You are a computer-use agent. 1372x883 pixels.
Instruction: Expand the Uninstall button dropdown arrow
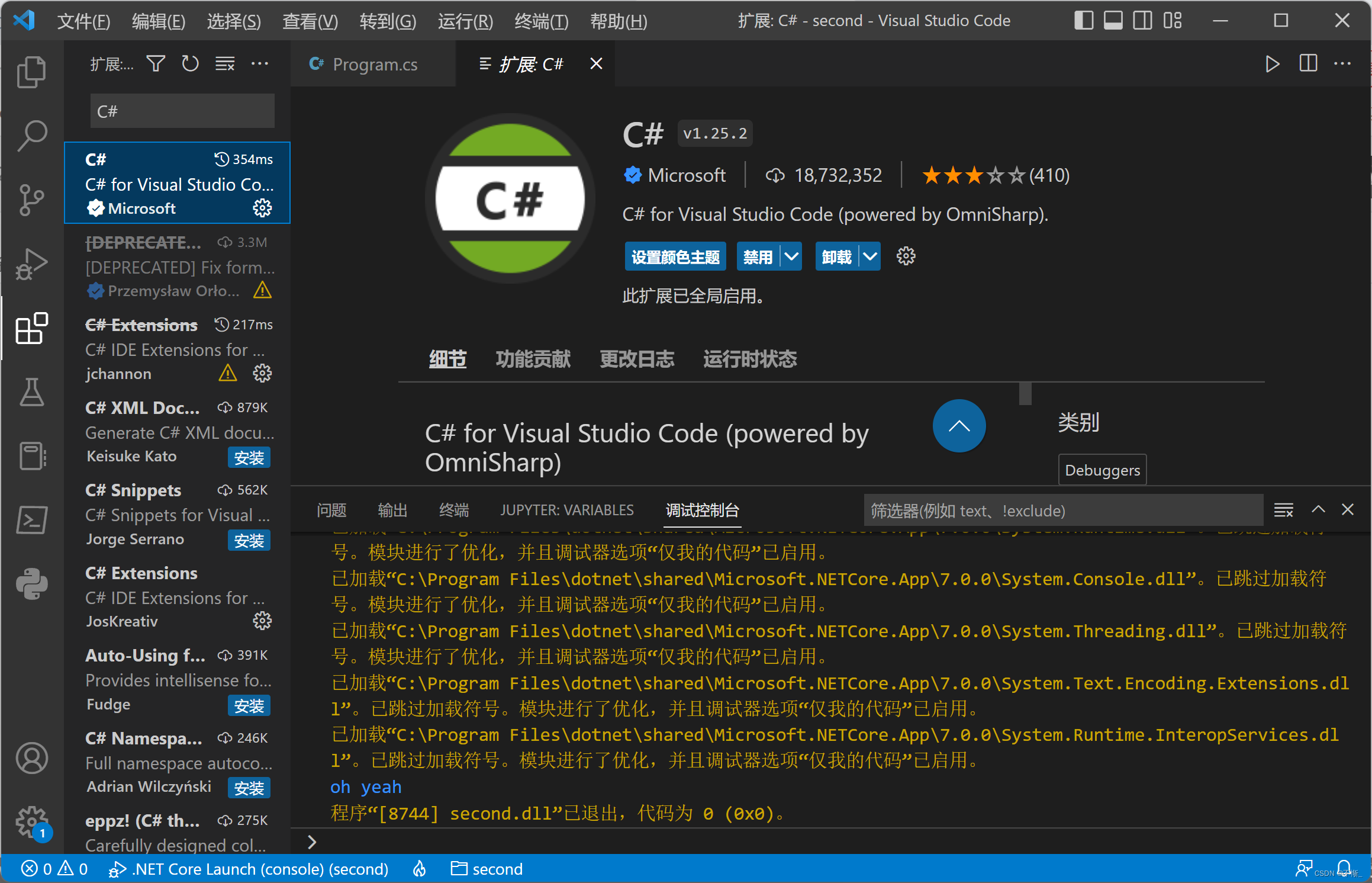[870, 256]
